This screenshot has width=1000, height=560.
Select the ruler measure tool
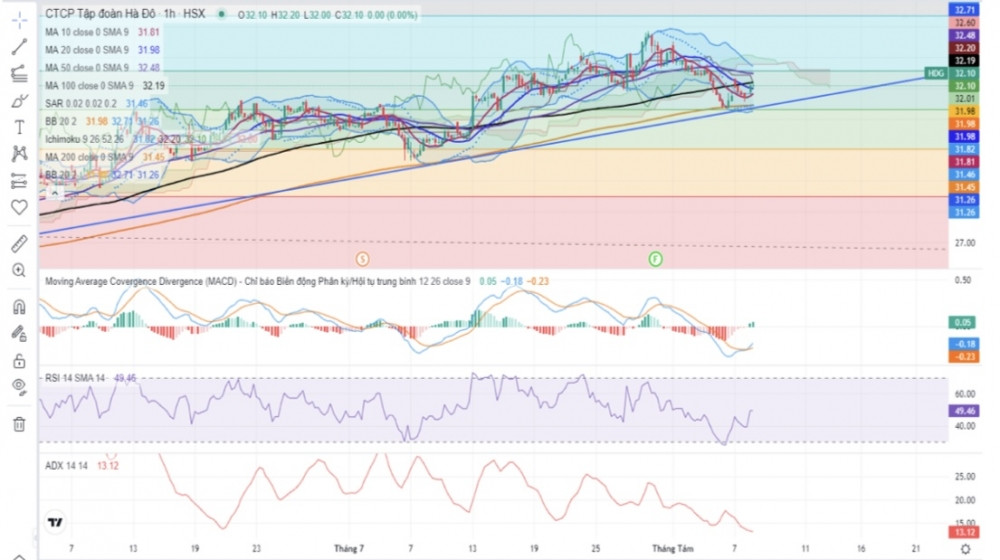(x=19, y=243)
